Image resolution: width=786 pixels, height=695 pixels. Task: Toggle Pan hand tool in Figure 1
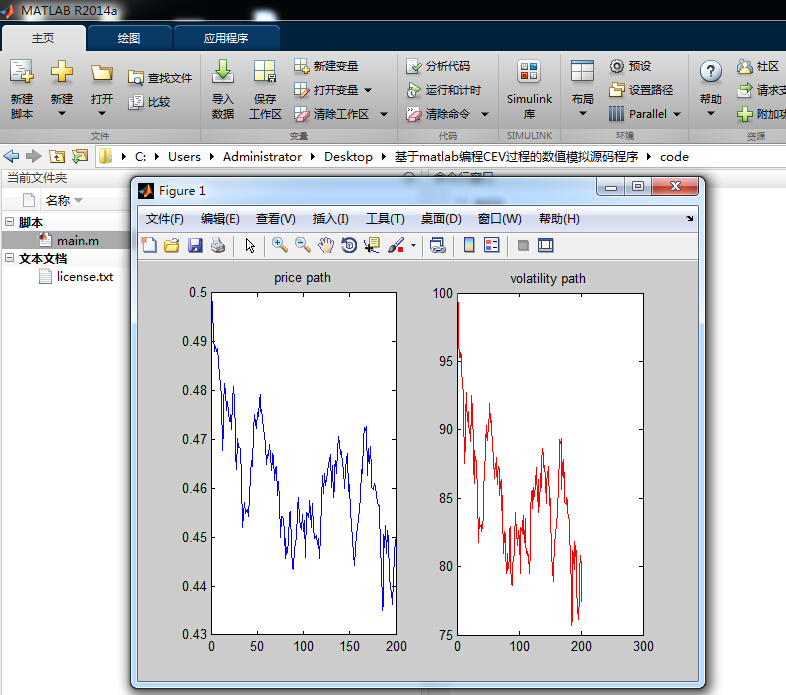pyautogui.click(x=326, y=245)
